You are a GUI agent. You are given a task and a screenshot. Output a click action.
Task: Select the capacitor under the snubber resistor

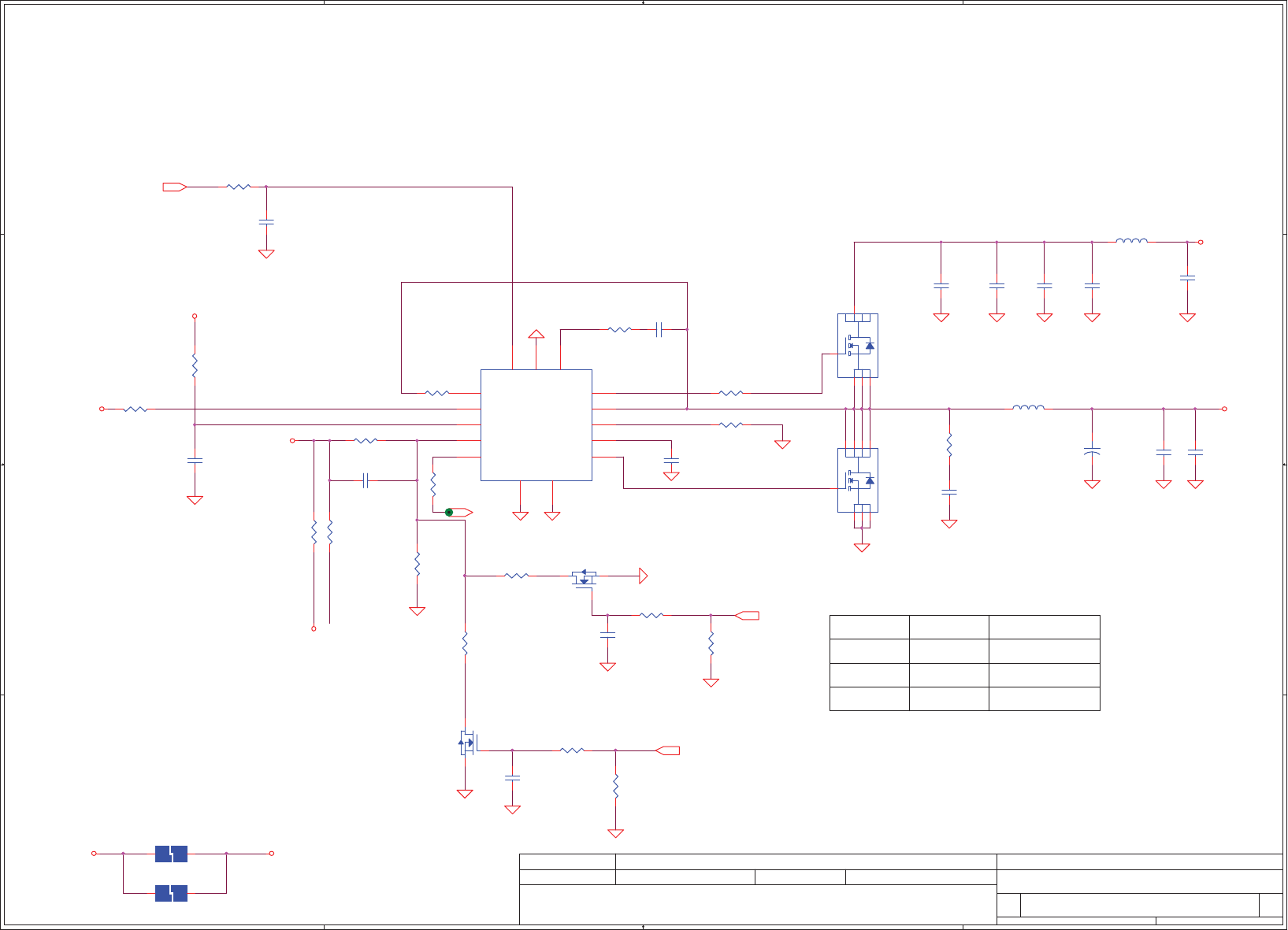(x=949, y=492)
